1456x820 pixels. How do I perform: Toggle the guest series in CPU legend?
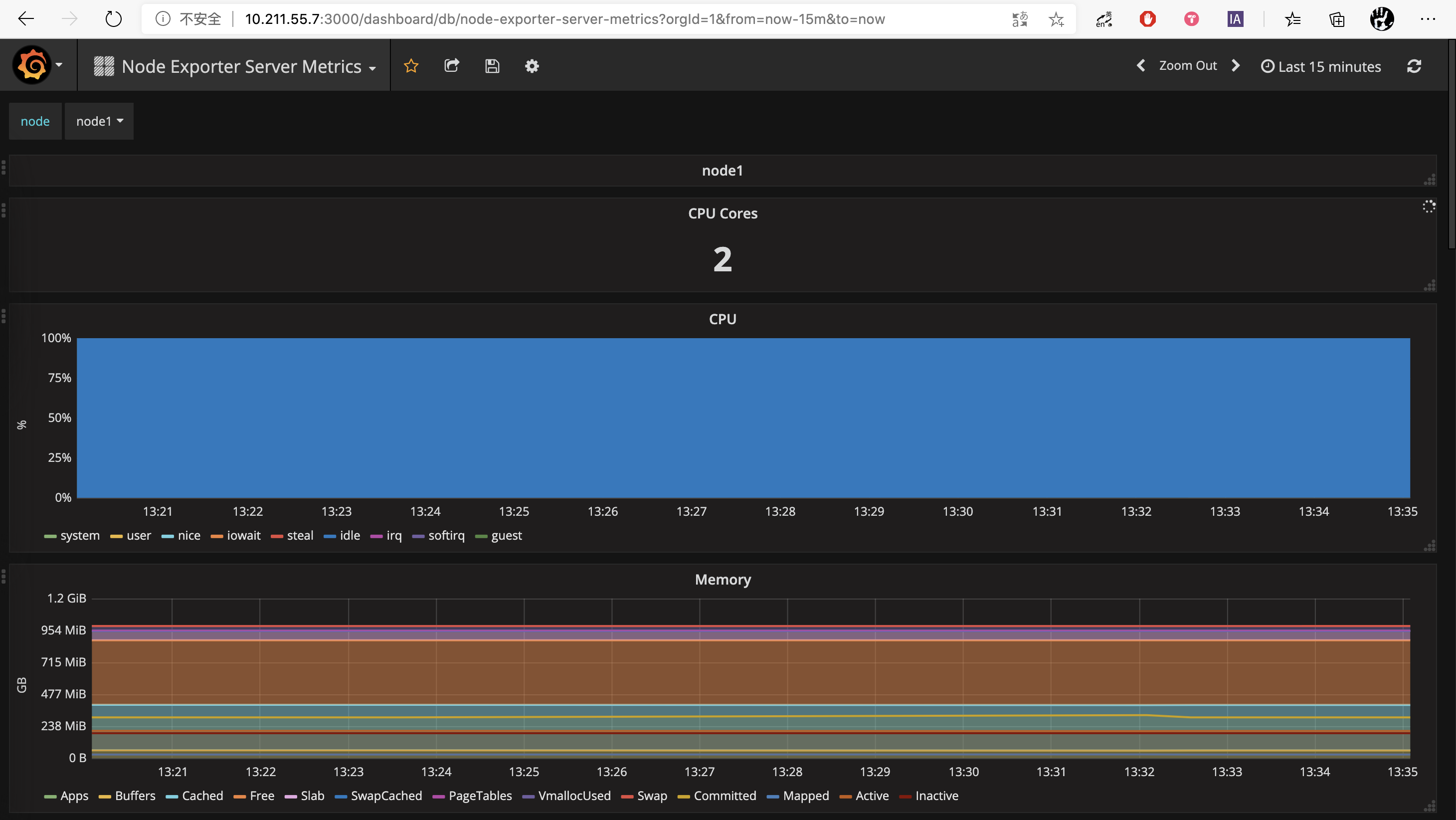[x=507, y=536]
